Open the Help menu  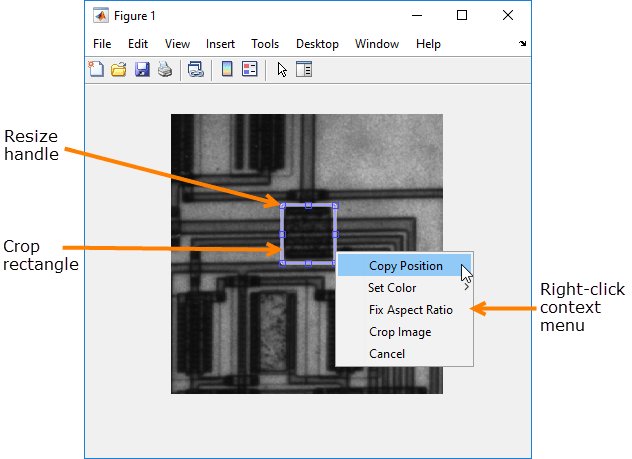[x=428, y=44]
